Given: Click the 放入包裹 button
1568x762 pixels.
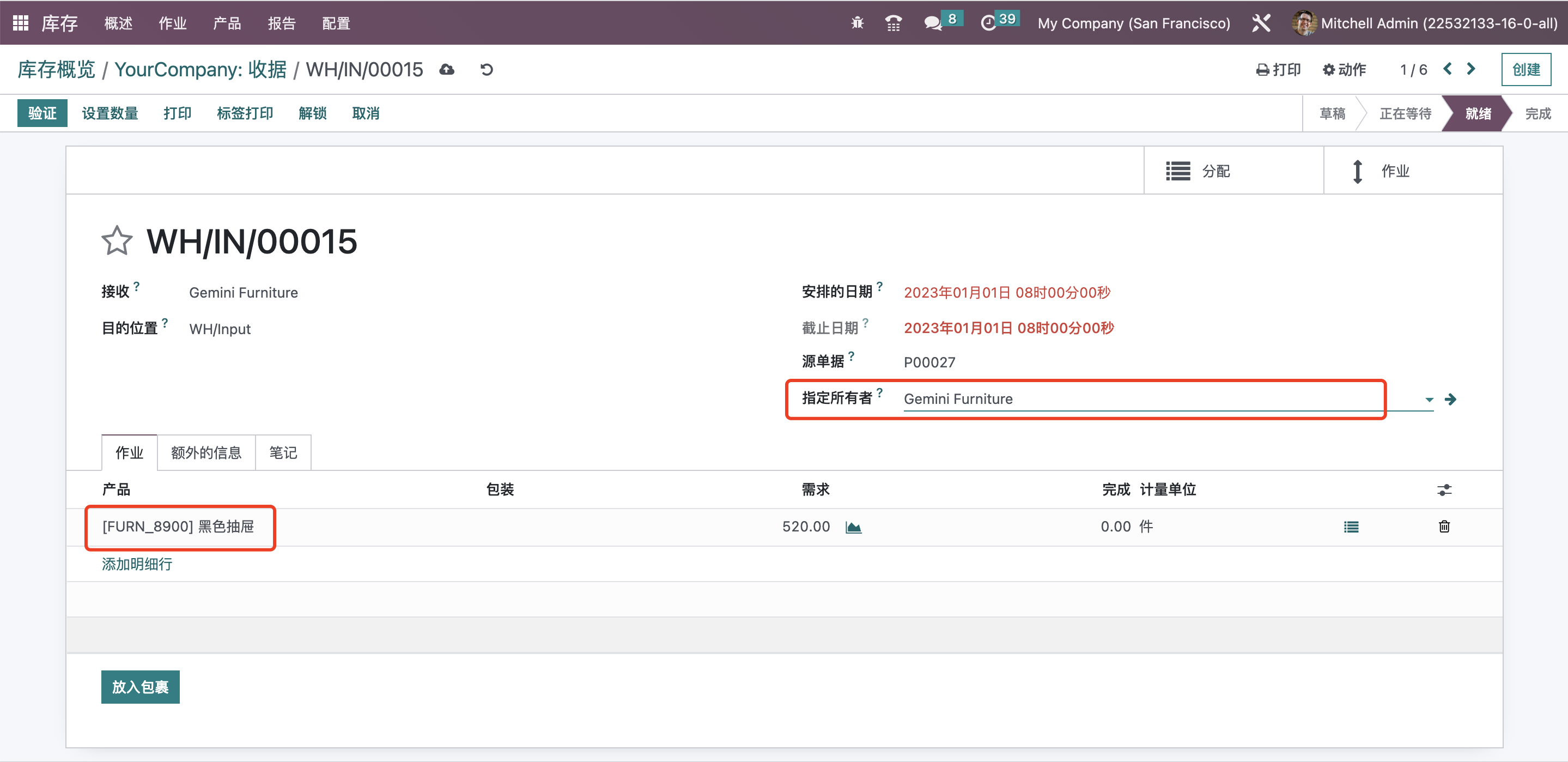Looking at the screenshot, I should (x=140, y=687).
